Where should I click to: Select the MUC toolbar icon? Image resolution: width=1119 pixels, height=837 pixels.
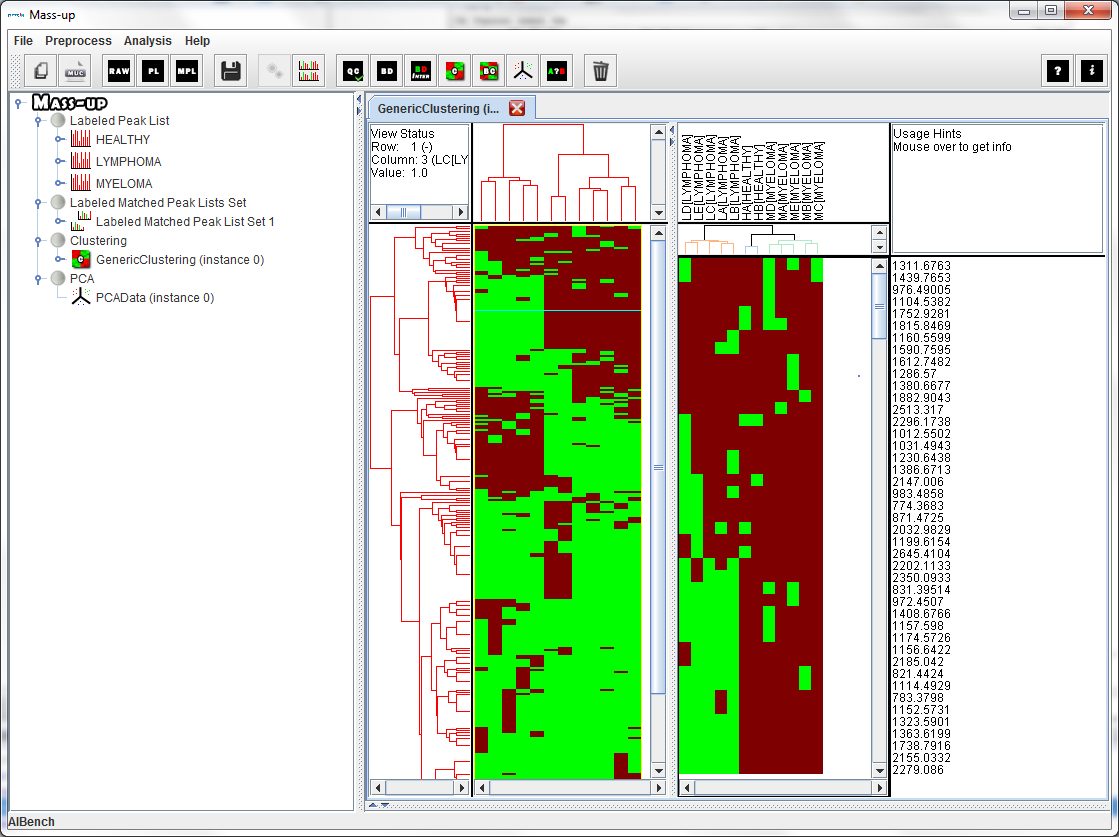pyautogui.click(x=74, y=70)
